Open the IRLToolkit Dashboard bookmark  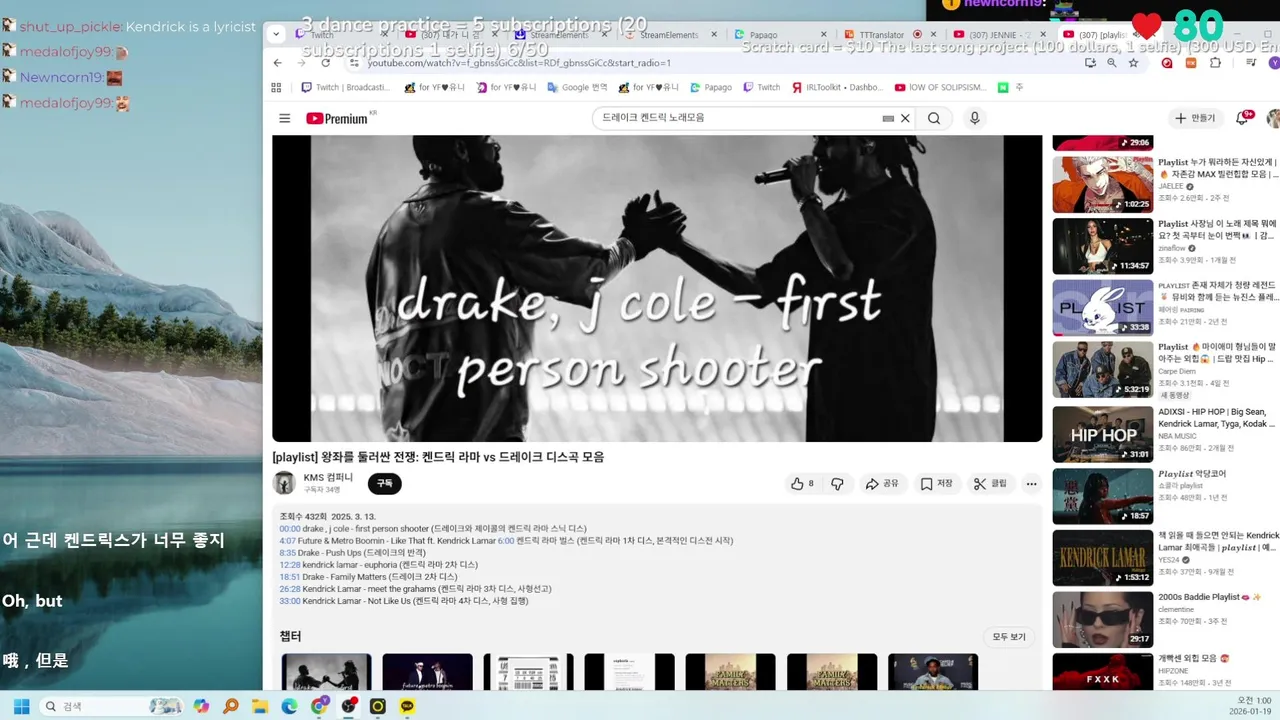[836, 88]
